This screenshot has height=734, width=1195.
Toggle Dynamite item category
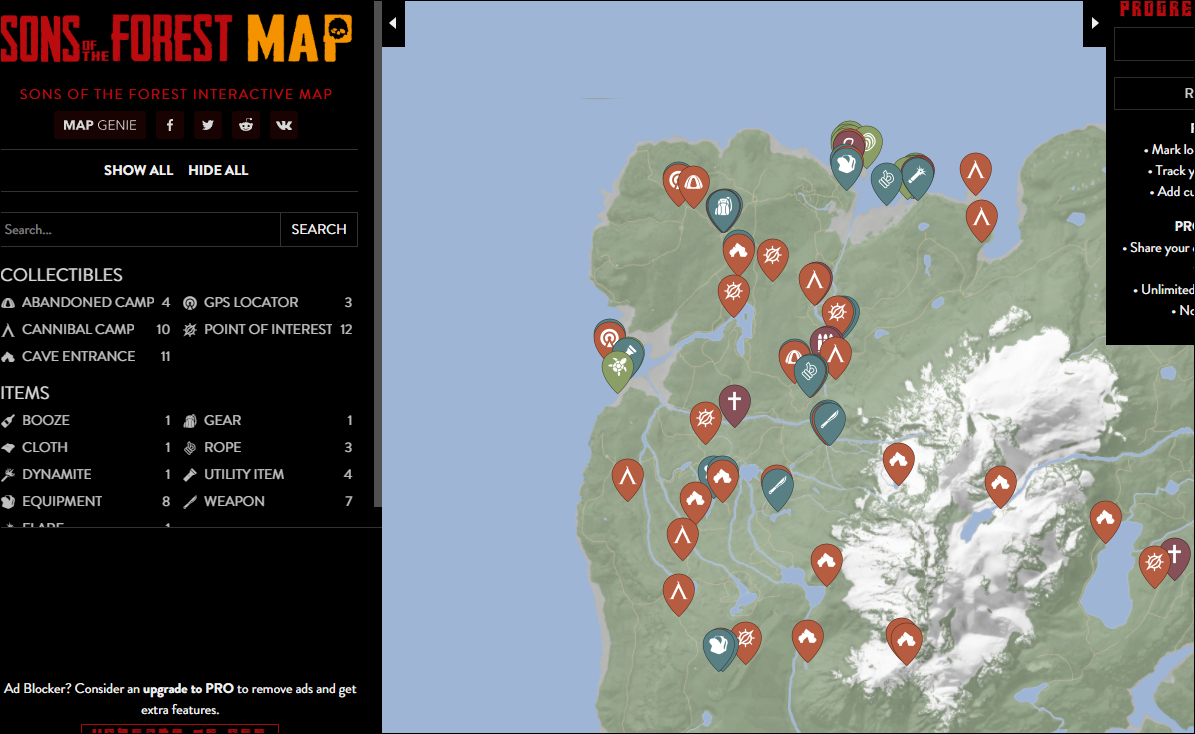(86, 474)
